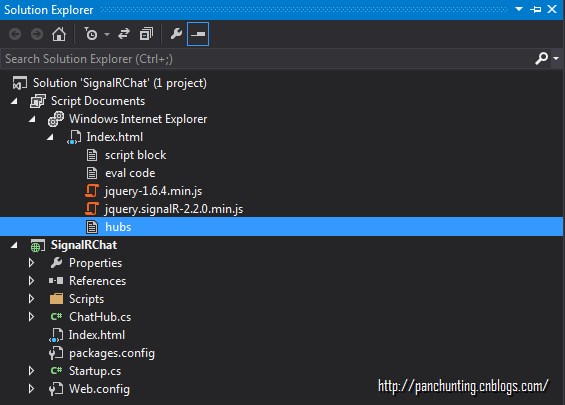Collapse Index.html under Internet Explorer

point(50,137)
